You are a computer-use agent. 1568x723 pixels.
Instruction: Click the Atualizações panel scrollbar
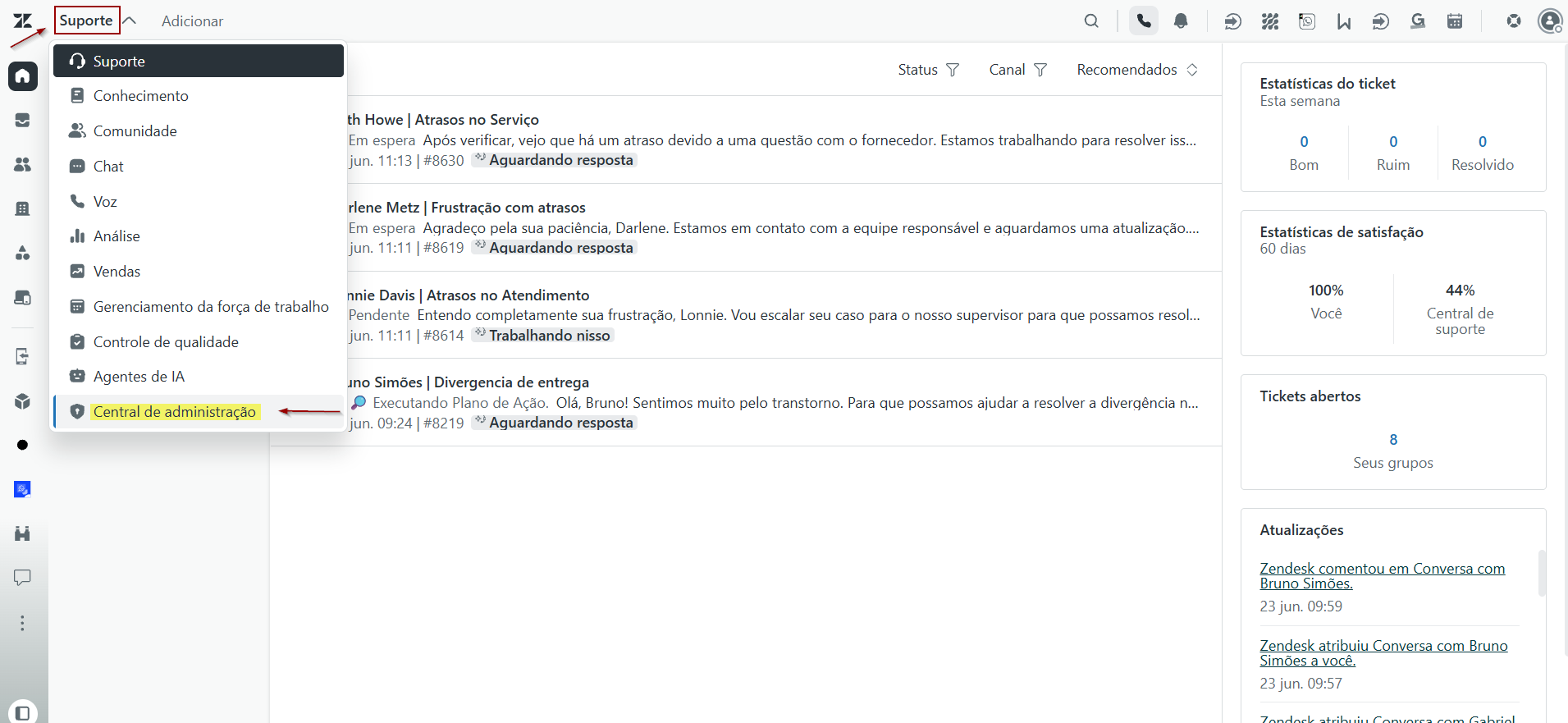click(1542, 572)
